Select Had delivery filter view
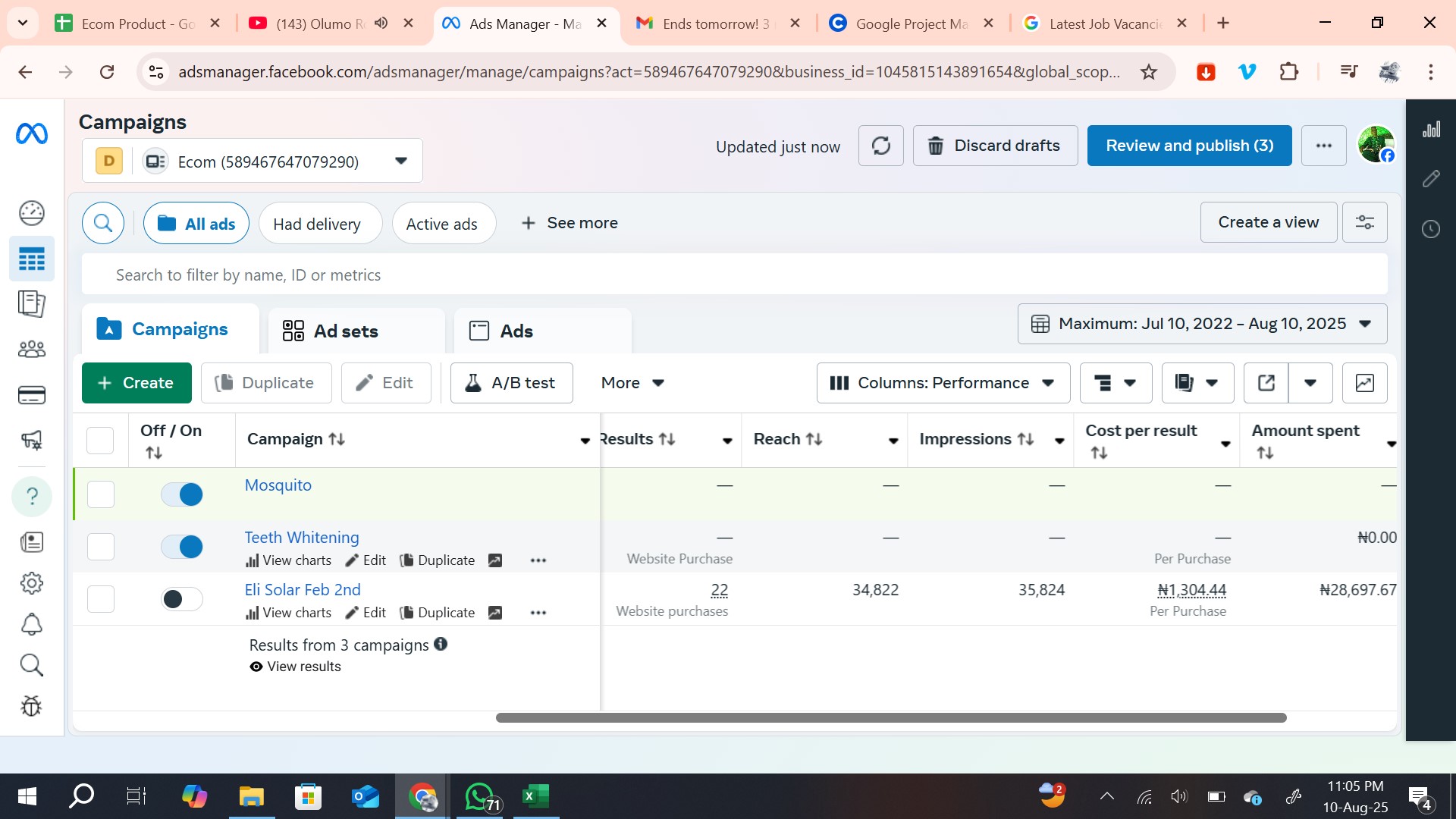The image size is (1456, 819). [320, 224]
